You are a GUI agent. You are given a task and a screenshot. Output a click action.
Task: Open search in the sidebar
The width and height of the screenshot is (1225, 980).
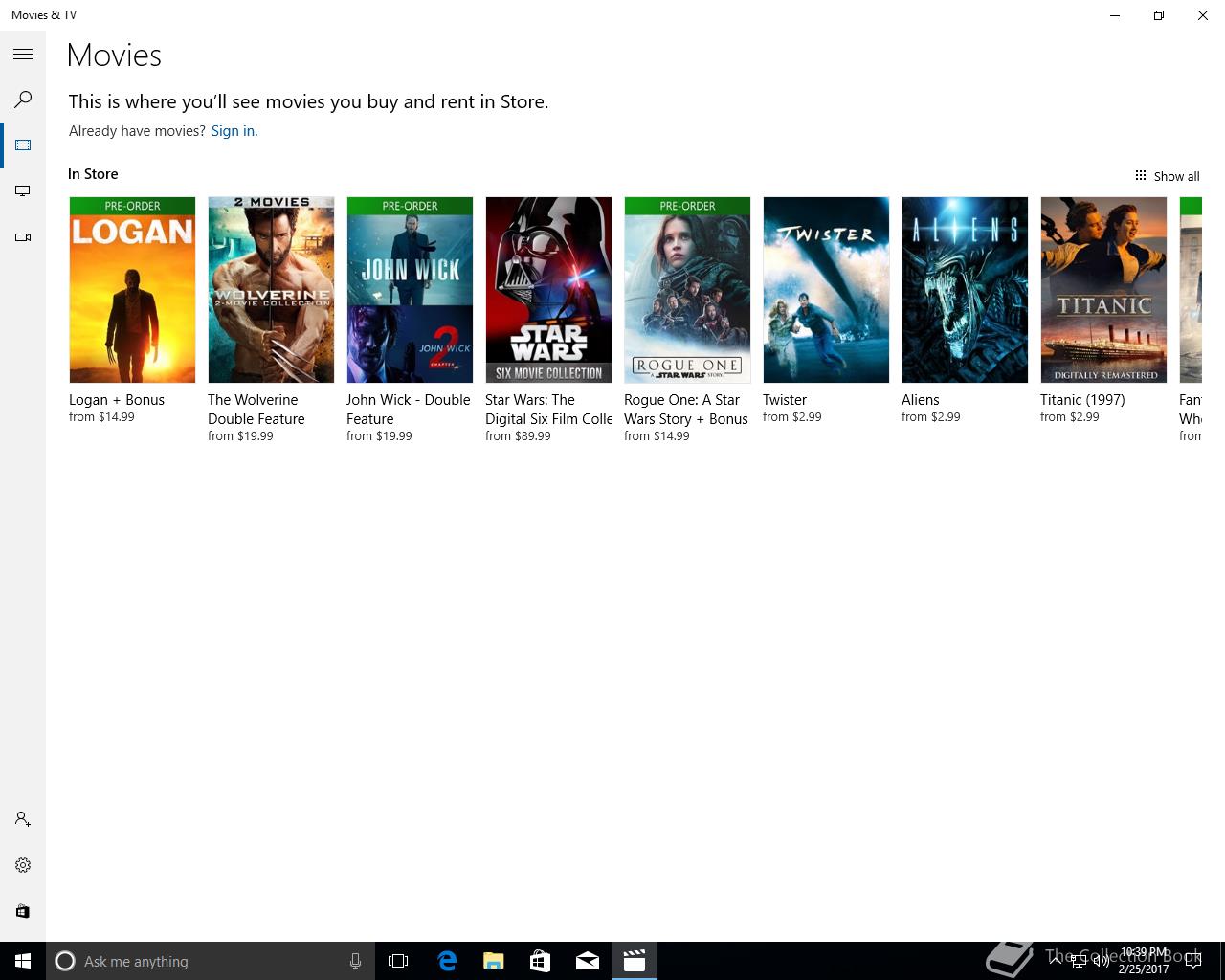pos(23,100)
